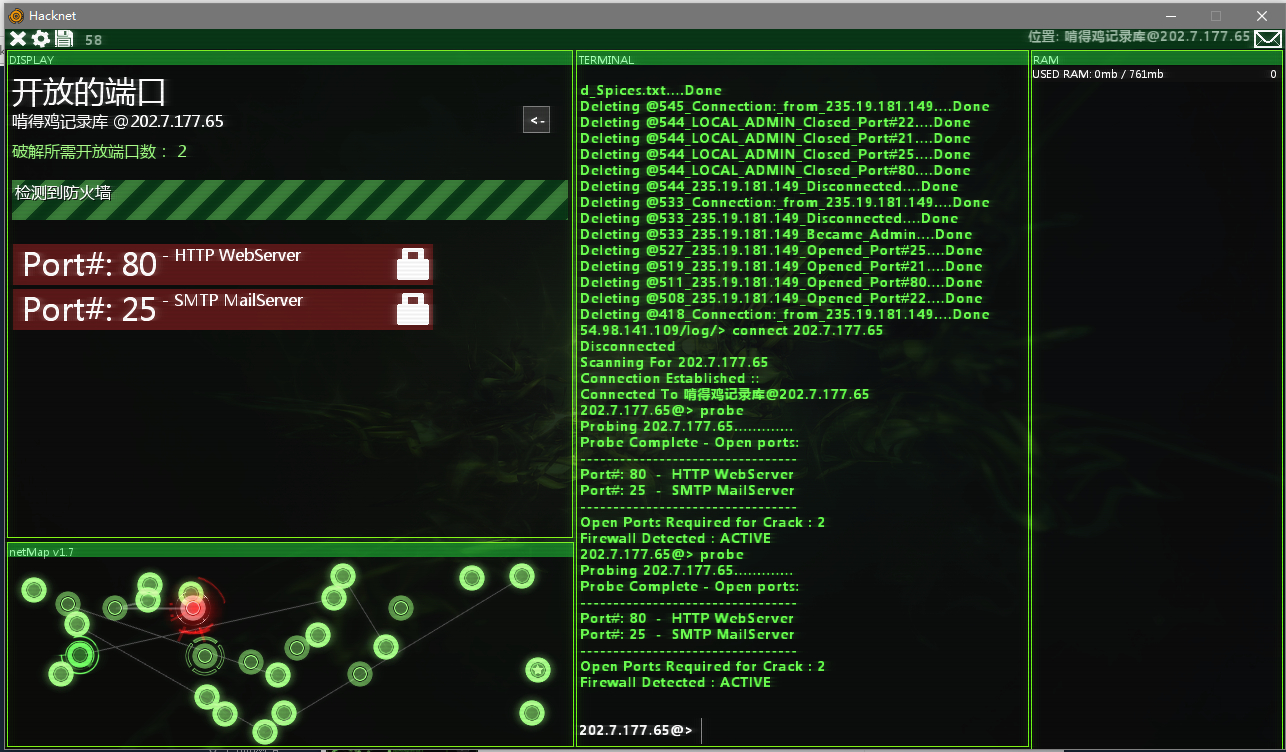Select the Port#: 25 SMTP MailServer entry

click(x=223, y=309)
